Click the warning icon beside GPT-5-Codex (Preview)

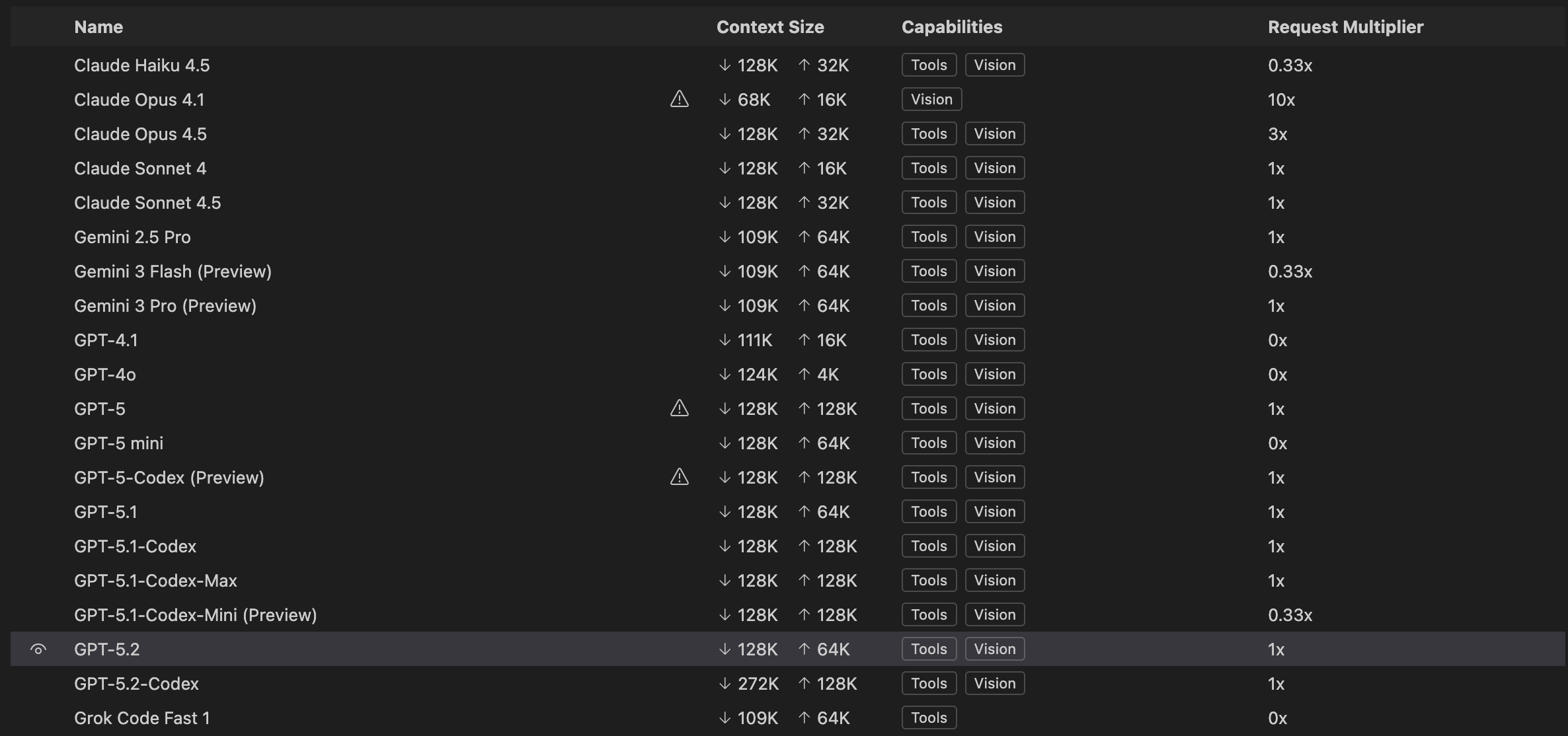point(680,477)
